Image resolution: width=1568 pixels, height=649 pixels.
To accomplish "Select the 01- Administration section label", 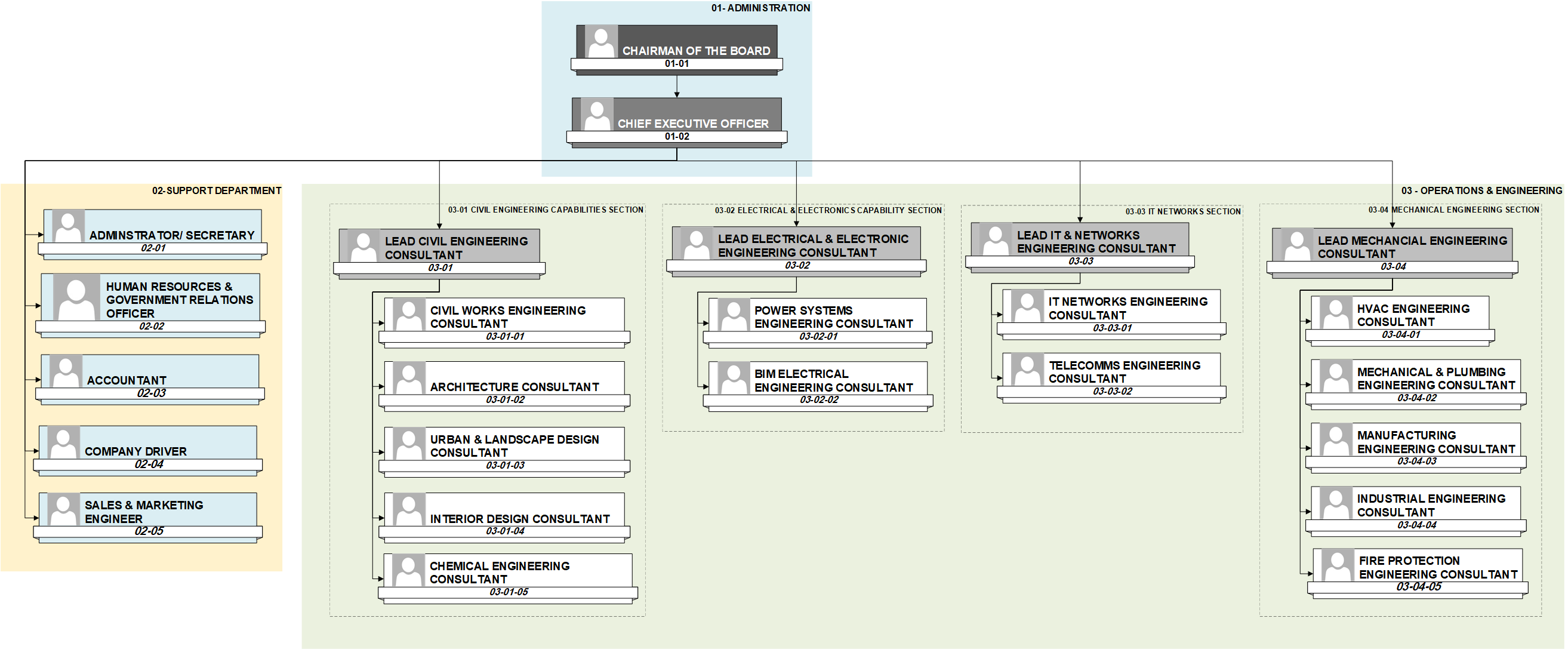I will click(x=760, y=8).
